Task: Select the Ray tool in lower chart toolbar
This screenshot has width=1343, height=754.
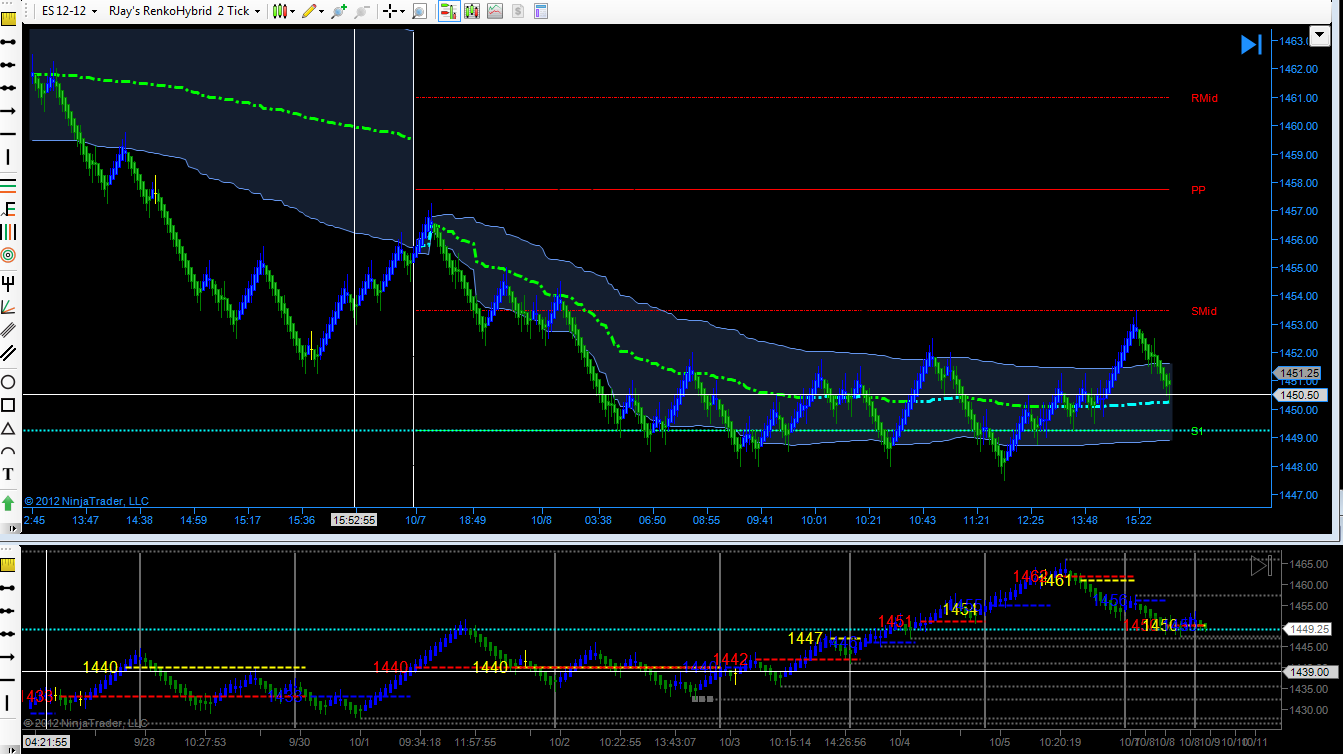Action: coord(8,610)
